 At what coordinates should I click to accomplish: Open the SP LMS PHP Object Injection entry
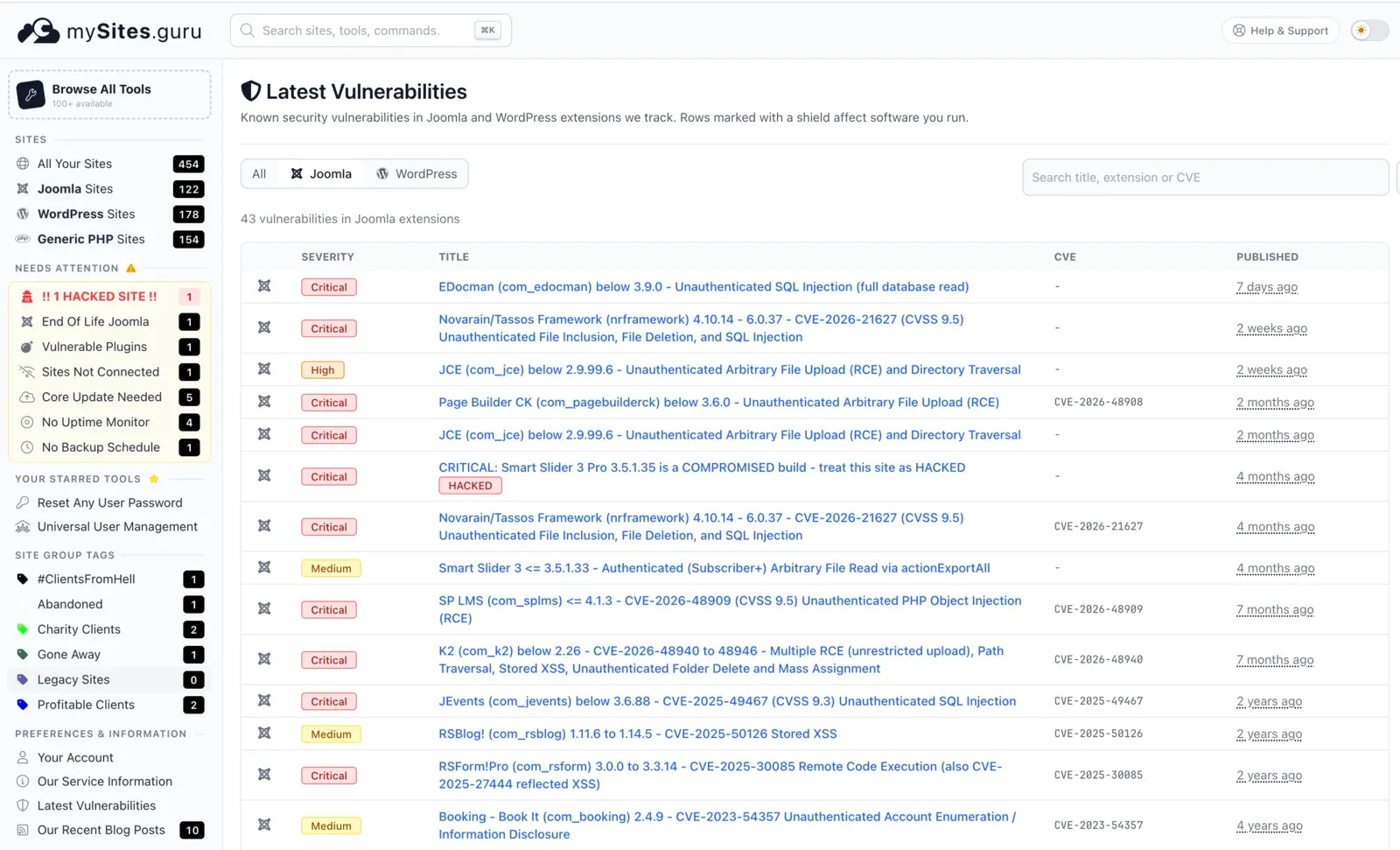[x=730, y=610]
